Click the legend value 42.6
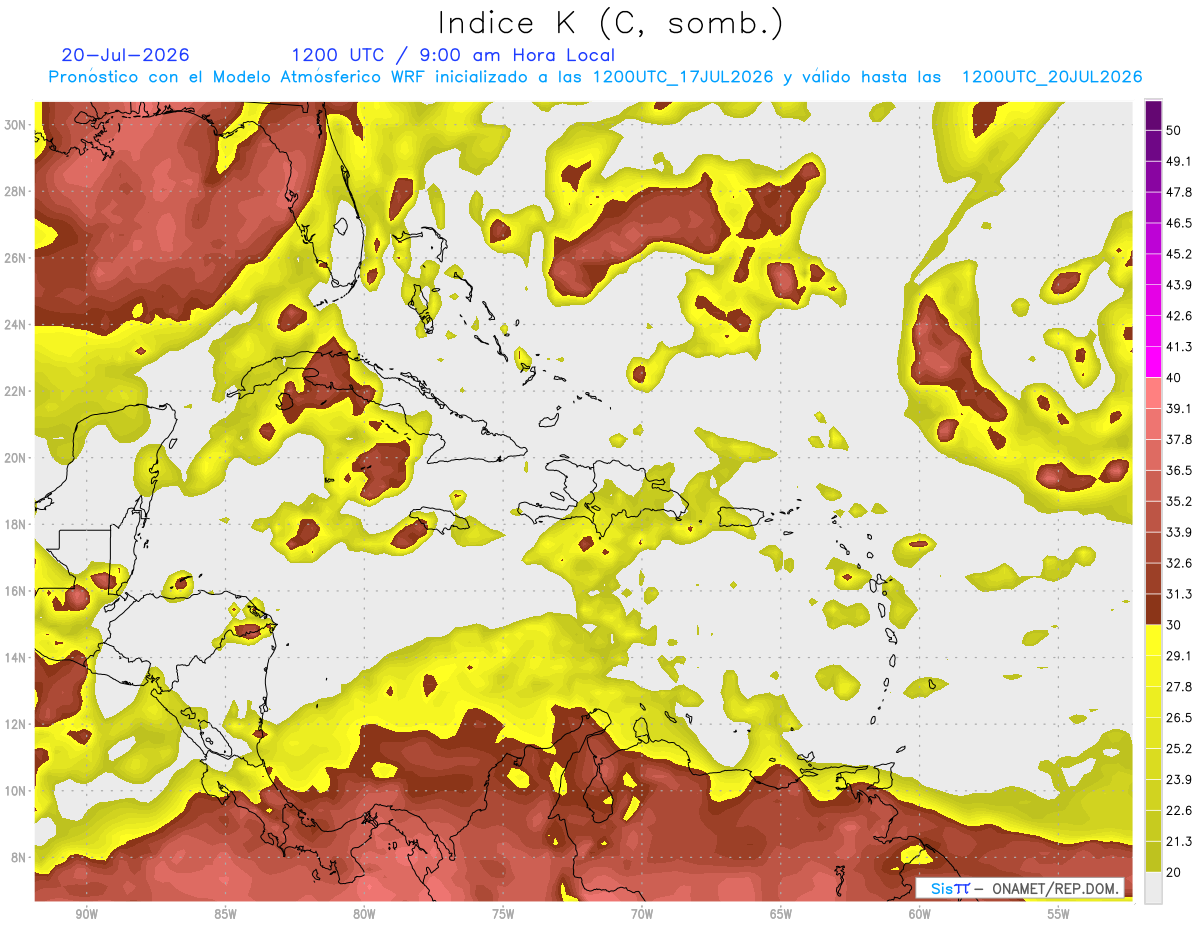Viewport: 1200px width, 927px height. tap(1178, 315)
